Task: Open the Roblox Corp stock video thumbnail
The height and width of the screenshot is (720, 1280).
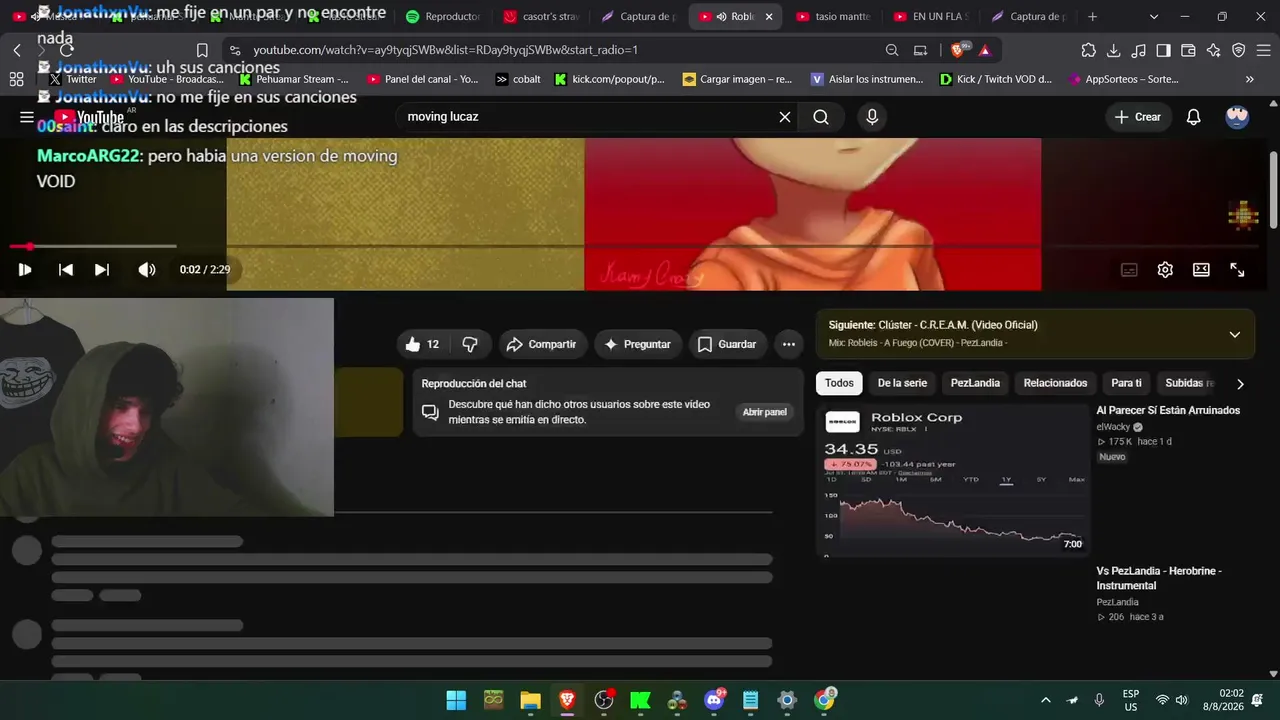Action: tap(952, 479)
